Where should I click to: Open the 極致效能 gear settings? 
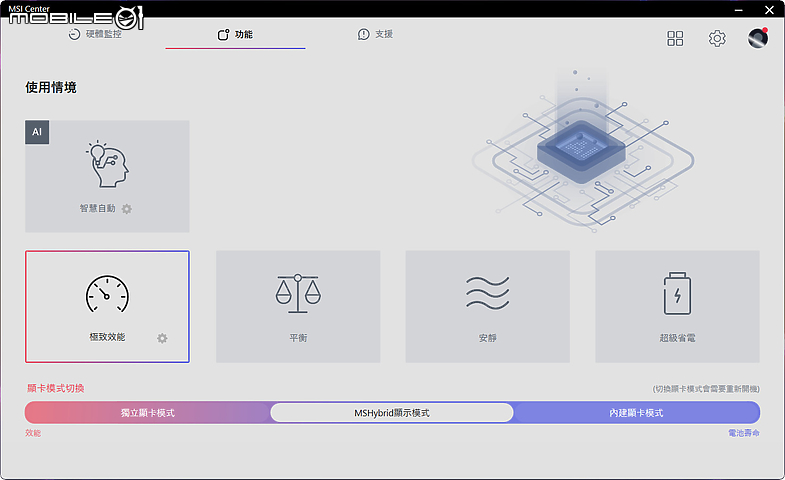pyautogui.click(x=162, y=338)
